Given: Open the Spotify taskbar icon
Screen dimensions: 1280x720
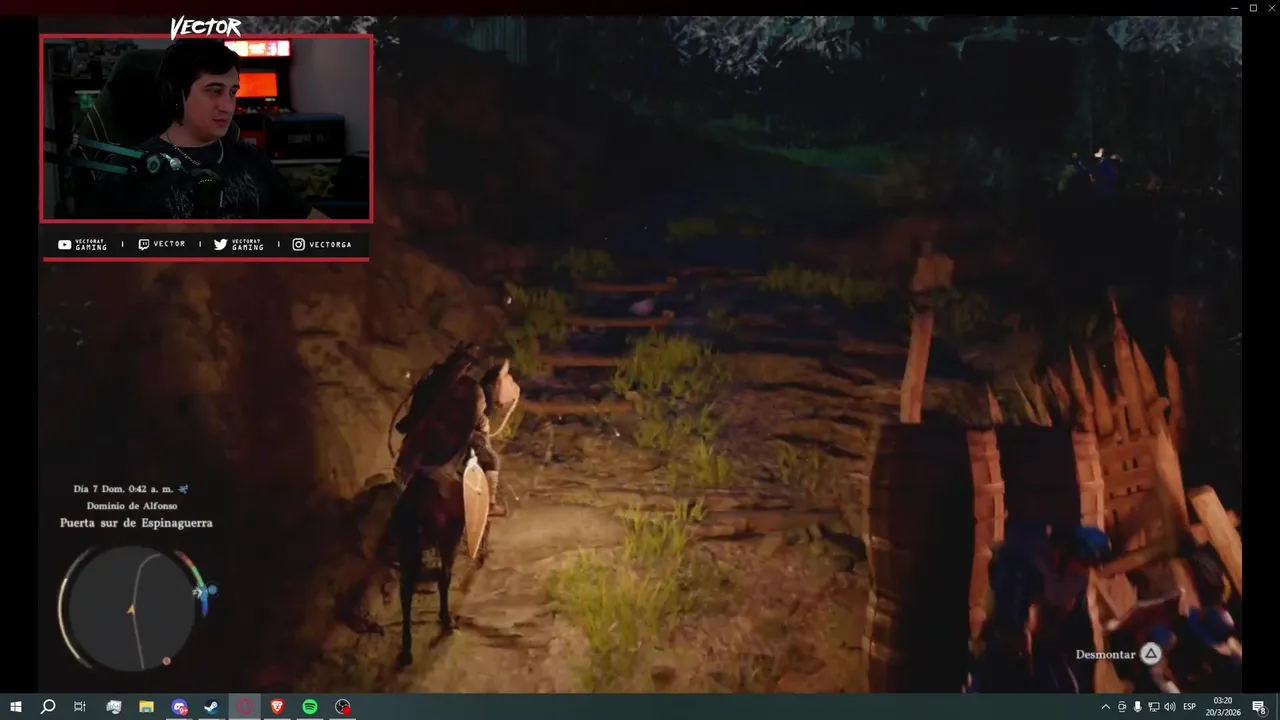Looking at the screenshot, I should click(310, 707).
